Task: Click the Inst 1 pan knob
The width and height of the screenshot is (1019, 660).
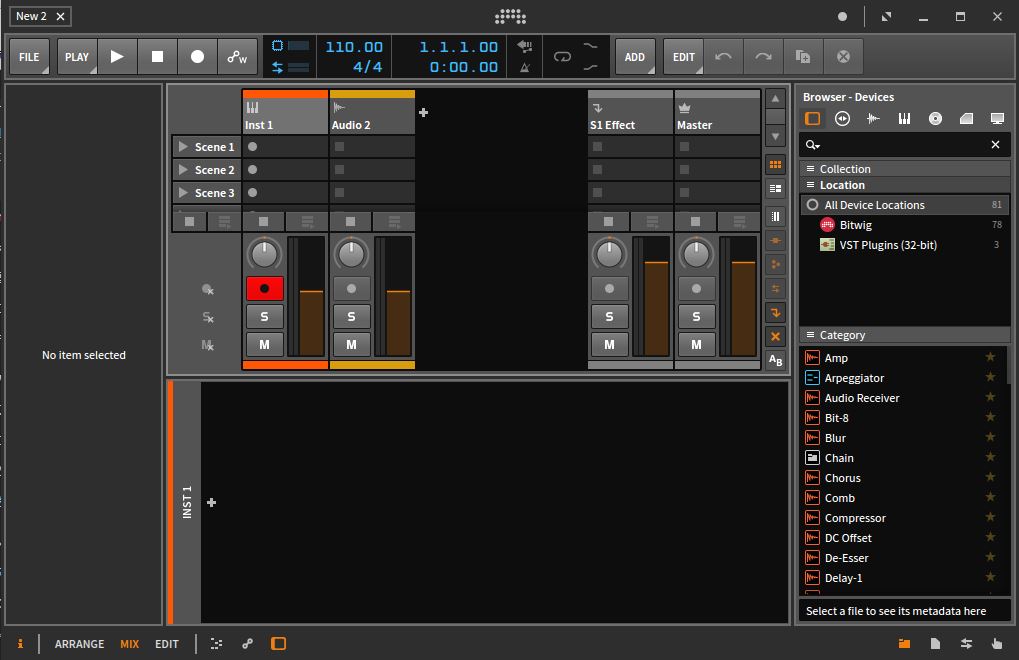Action: [264, 254]
